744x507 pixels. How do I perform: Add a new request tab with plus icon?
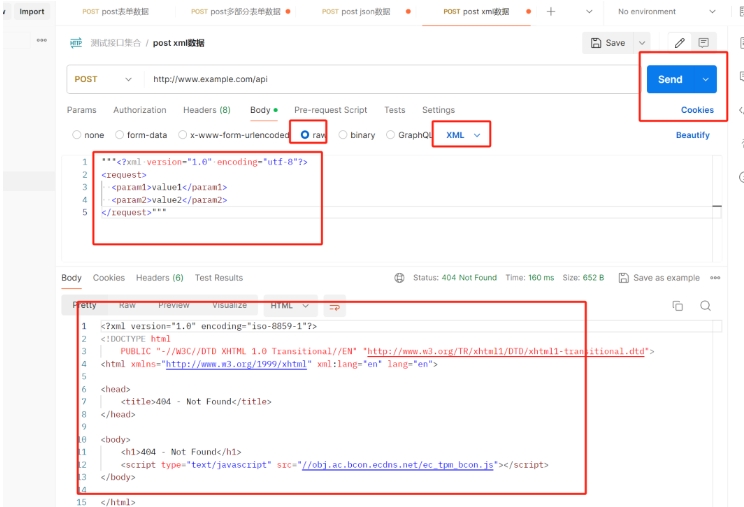pos(550,11)
